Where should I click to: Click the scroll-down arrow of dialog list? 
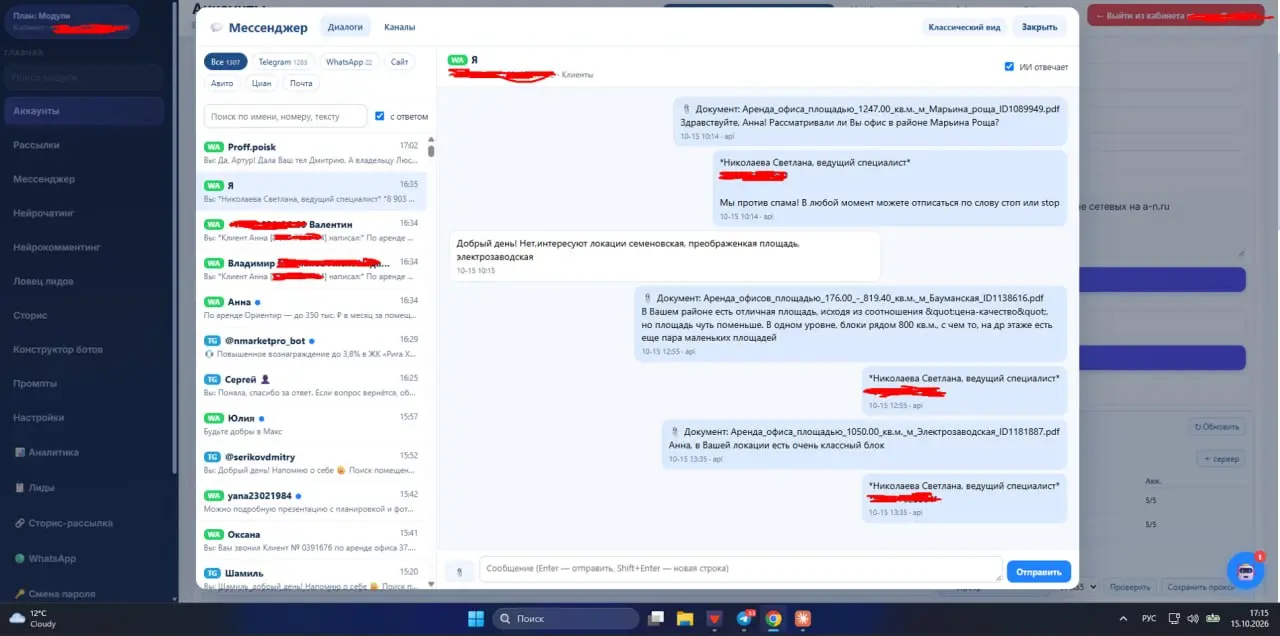(431, 583)
